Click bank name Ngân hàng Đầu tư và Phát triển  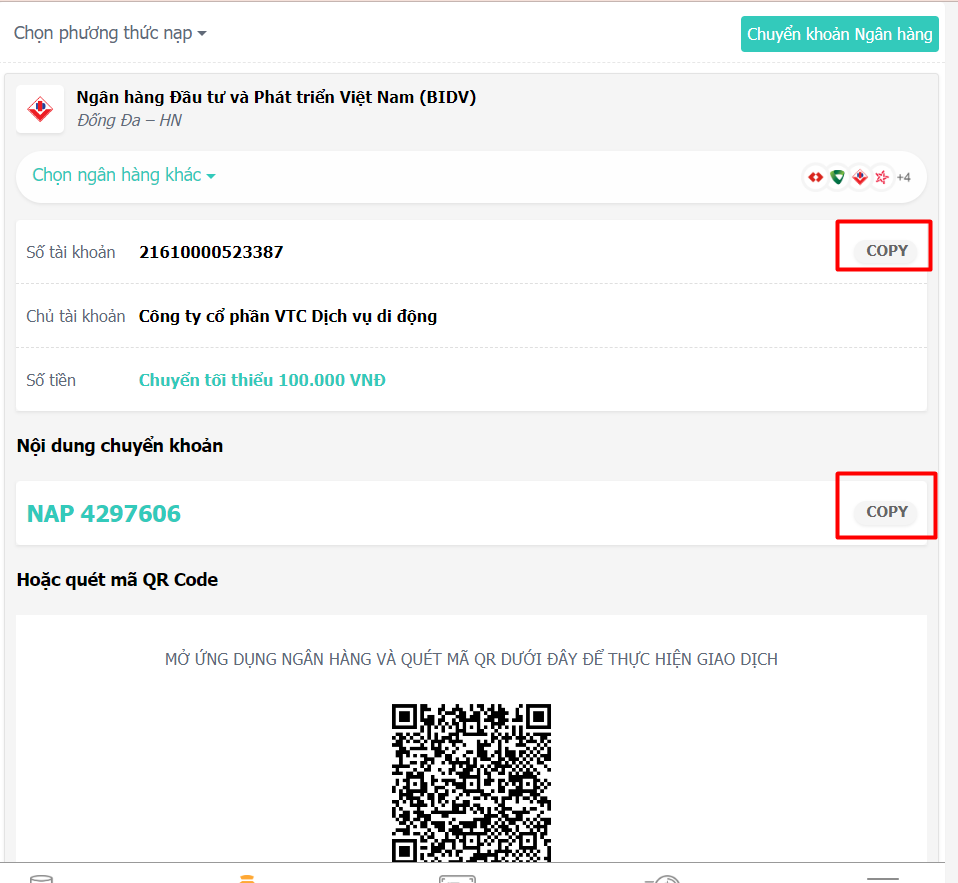pos(276,97)
